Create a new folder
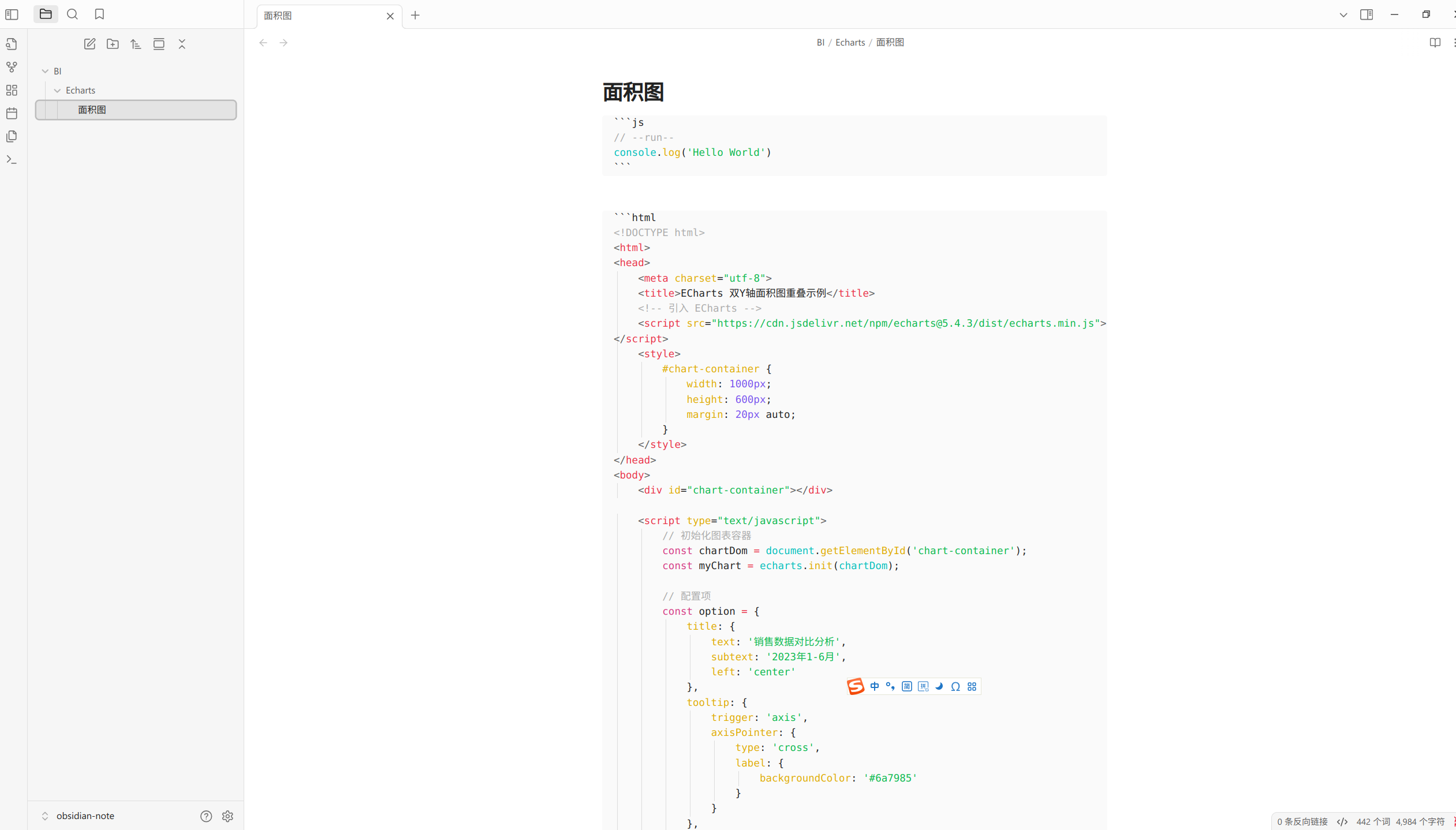Screen dimensions: 1456x830 [113, 44]
